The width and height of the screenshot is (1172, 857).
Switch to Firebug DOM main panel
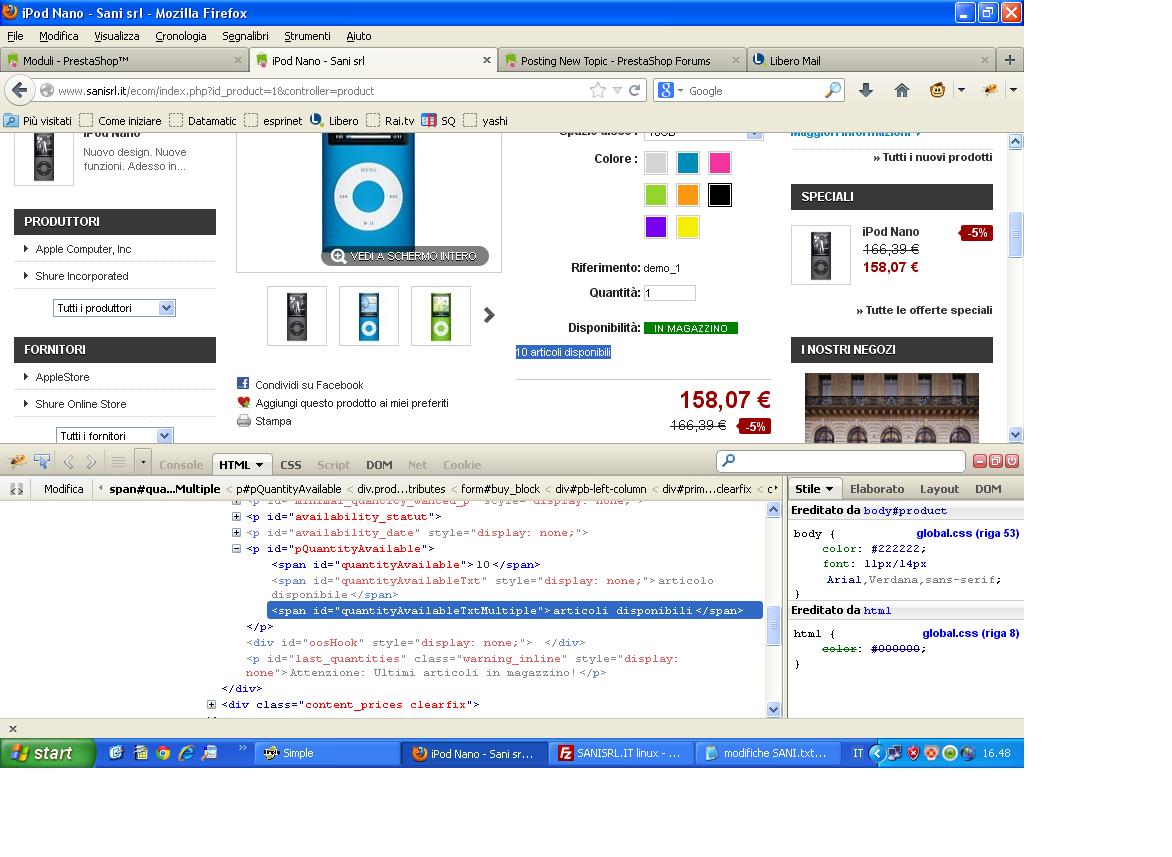tap(379, 465)
